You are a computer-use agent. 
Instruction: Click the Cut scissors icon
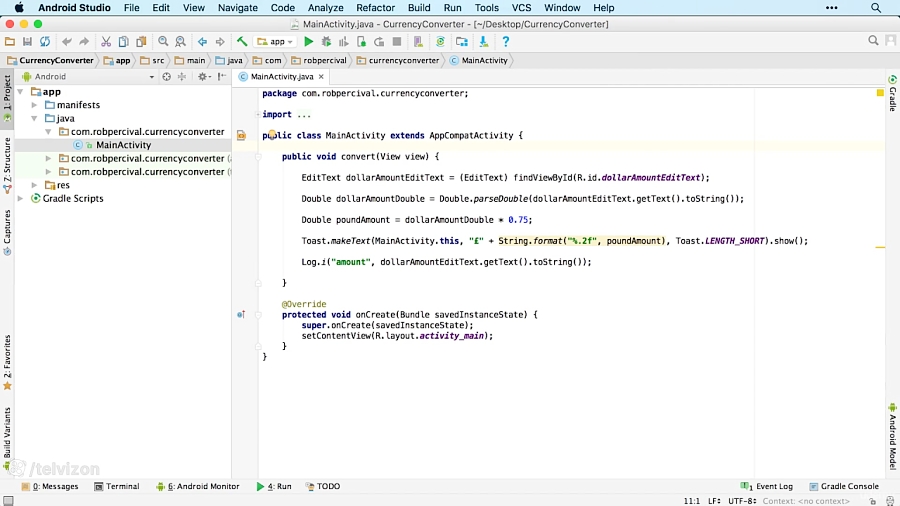(x=105, y=42)
